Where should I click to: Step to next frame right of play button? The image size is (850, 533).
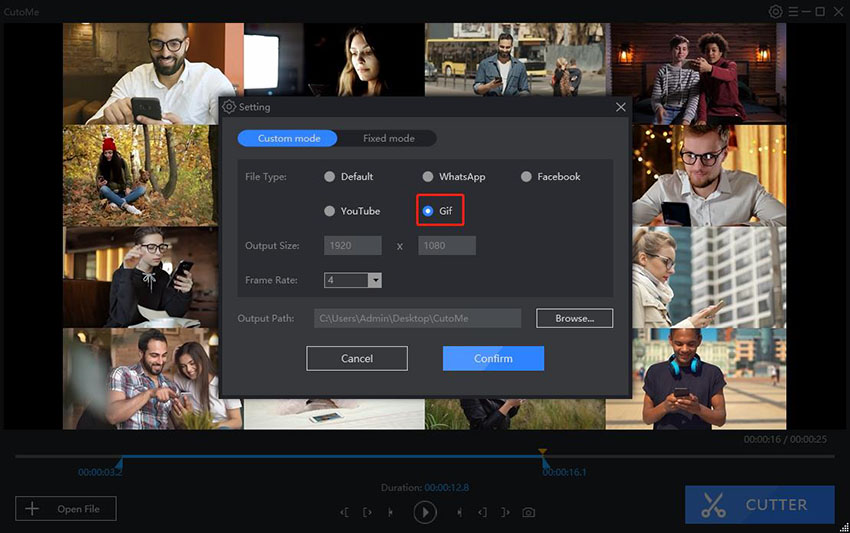tap(460, 512)
